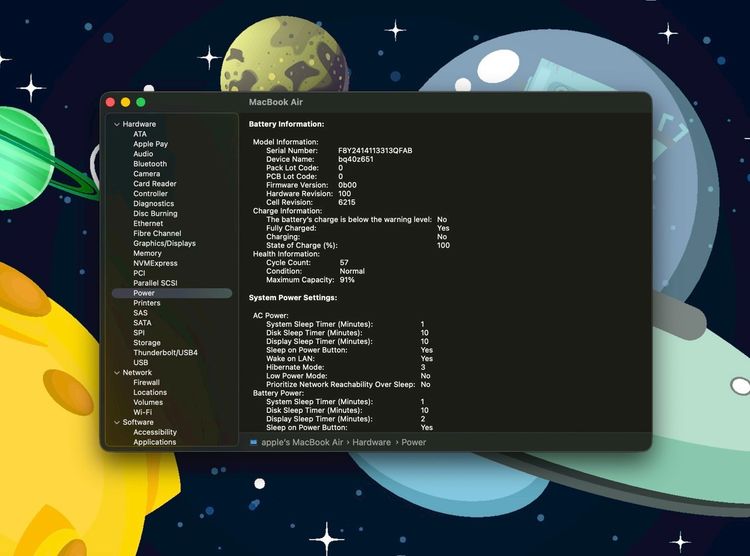Open Applications under Software
Image resolution: width=750 pixels, height=556 pixels.
(154, 442)
